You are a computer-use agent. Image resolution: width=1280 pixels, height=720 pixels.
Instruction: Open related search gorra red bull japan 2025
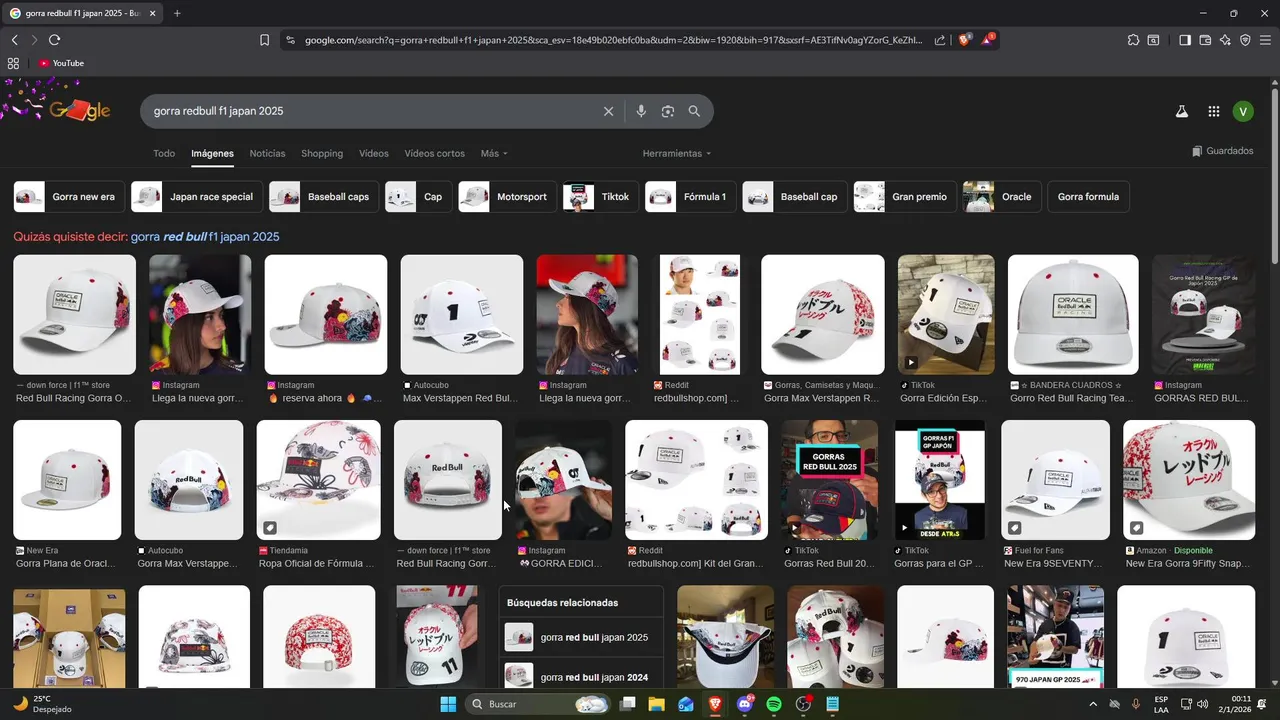[580, 637]
